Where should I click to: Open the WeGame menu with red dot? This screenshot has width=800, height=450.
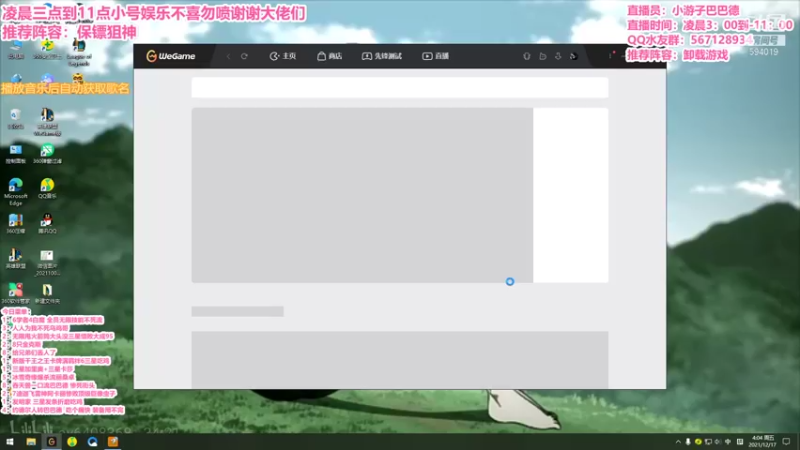click(610, 55)
